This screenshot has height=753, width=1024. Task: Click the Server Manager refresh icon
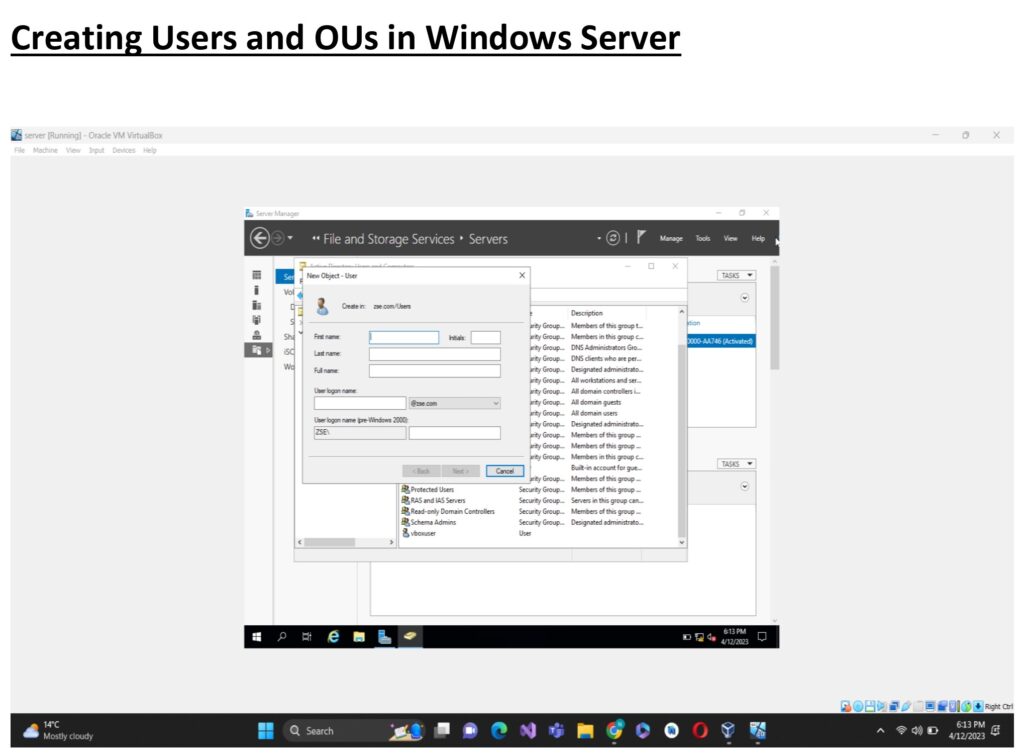(613, 238)
